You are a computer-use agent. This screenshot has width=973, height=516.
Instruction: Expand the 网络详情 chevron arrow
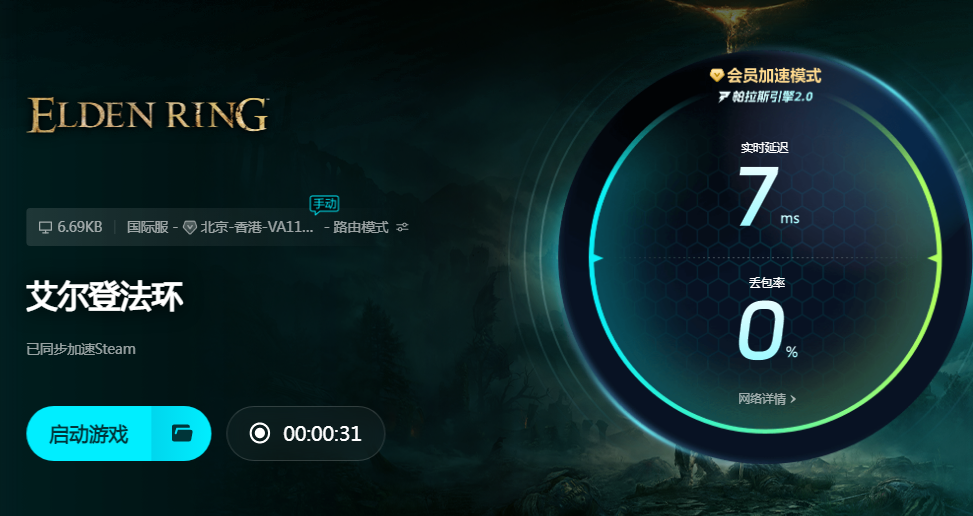tap(793, 399)
